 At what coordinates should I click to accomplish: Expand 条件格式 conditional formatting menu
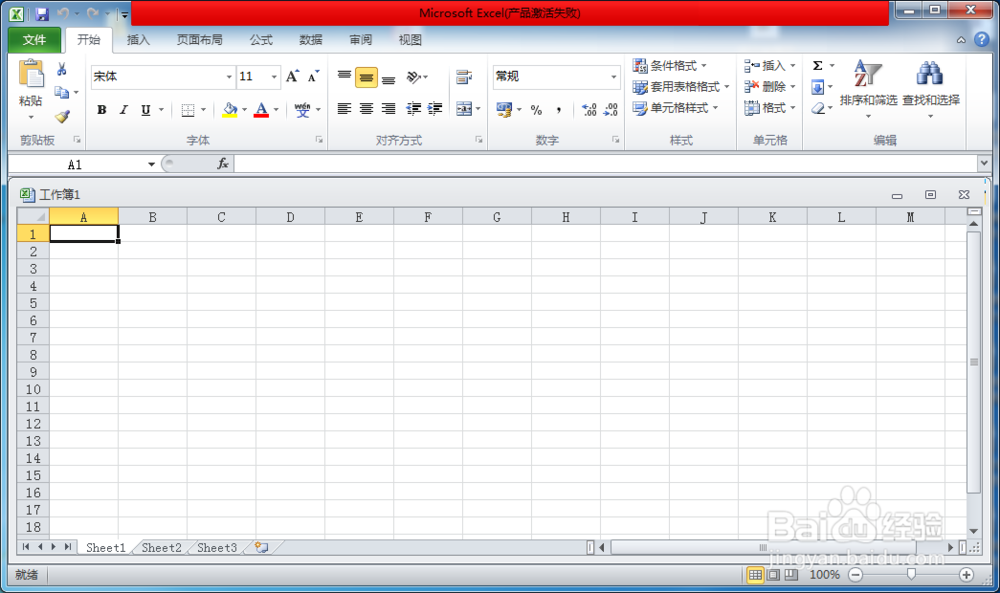pos(670,66)
